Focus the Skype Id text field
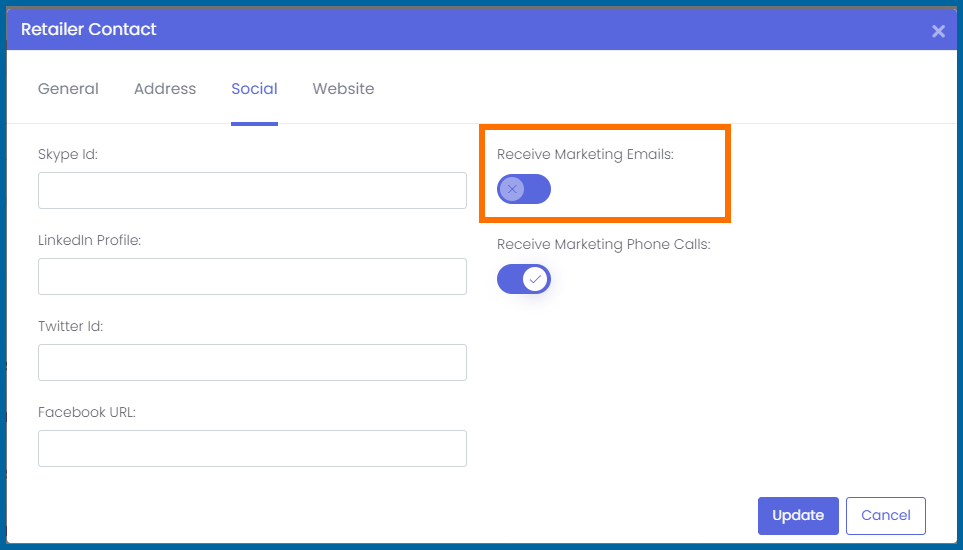Viewport: 963px width, 550px height. pos(252,190)
